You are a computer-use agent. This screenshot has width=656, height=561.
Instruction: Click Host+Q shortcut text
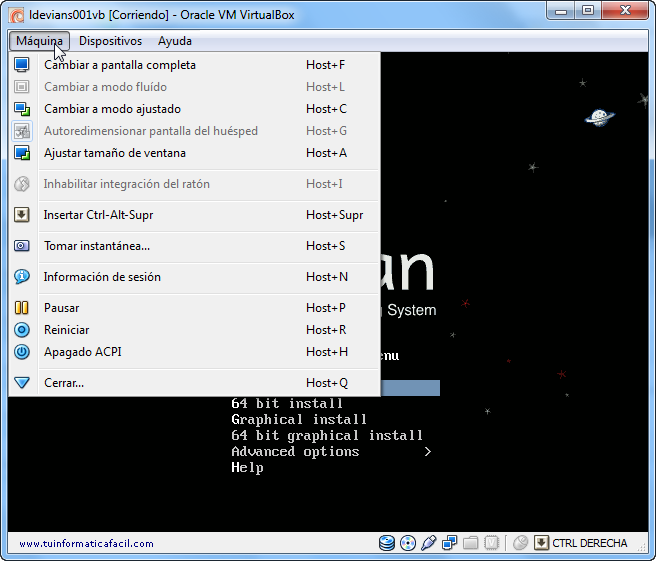[x=327, y=383]
